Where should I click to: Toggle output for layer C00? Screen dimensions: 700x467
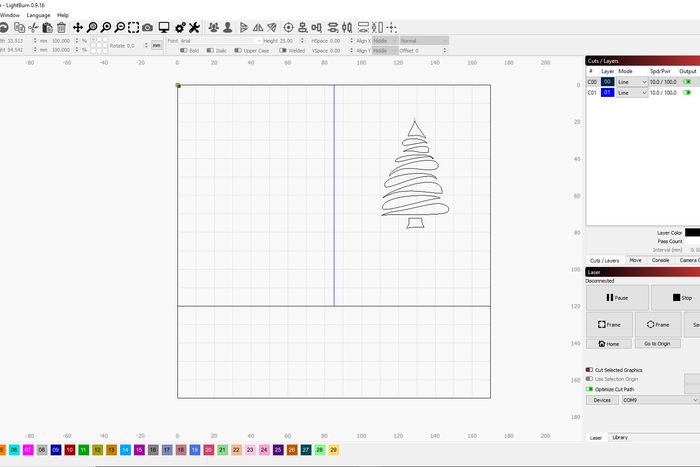[x=687, y=81]
